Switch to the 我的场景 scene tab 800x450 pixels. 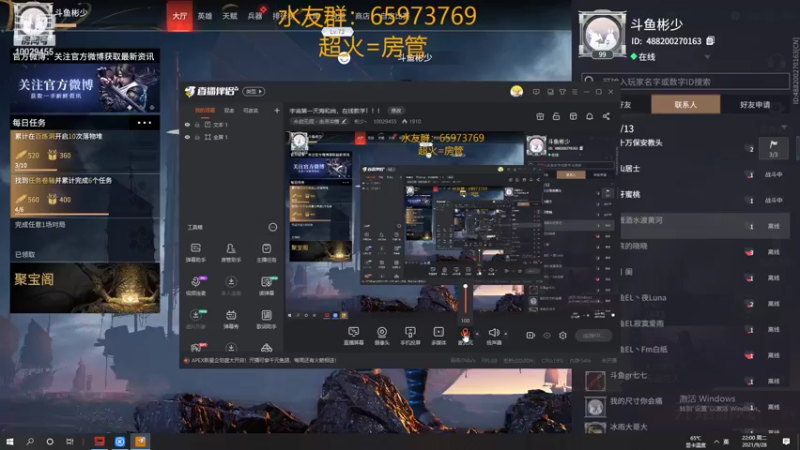pyautogui.click(x=205, y=110)
